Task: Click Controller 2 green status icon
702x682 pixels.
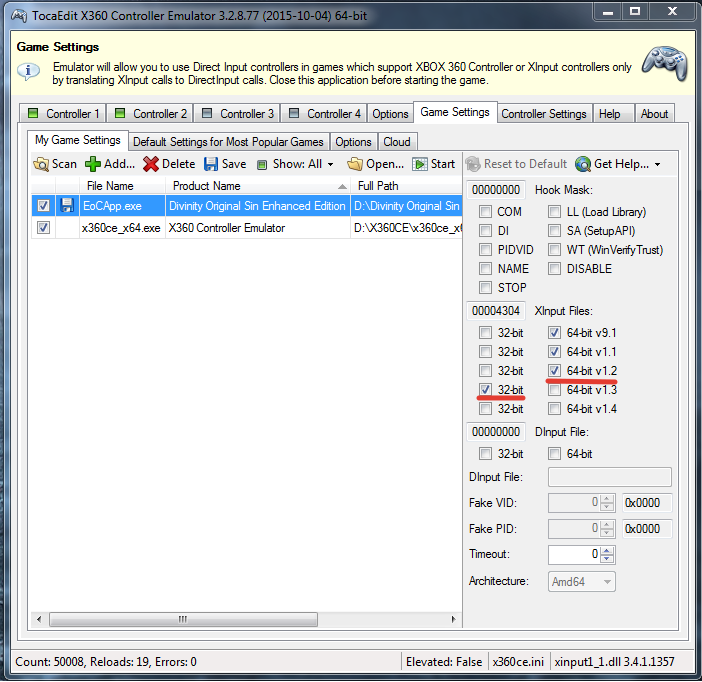Action: pos(120,113)
